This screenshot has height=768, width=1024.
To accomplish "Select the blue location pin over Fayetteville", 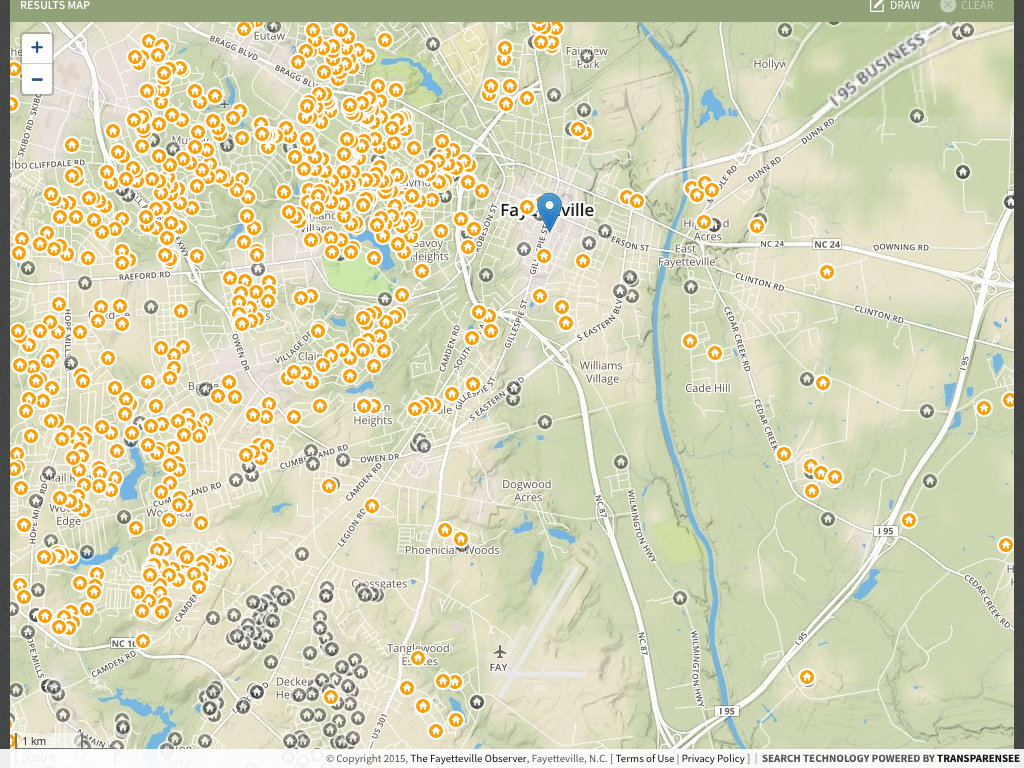I will point(549,212).
